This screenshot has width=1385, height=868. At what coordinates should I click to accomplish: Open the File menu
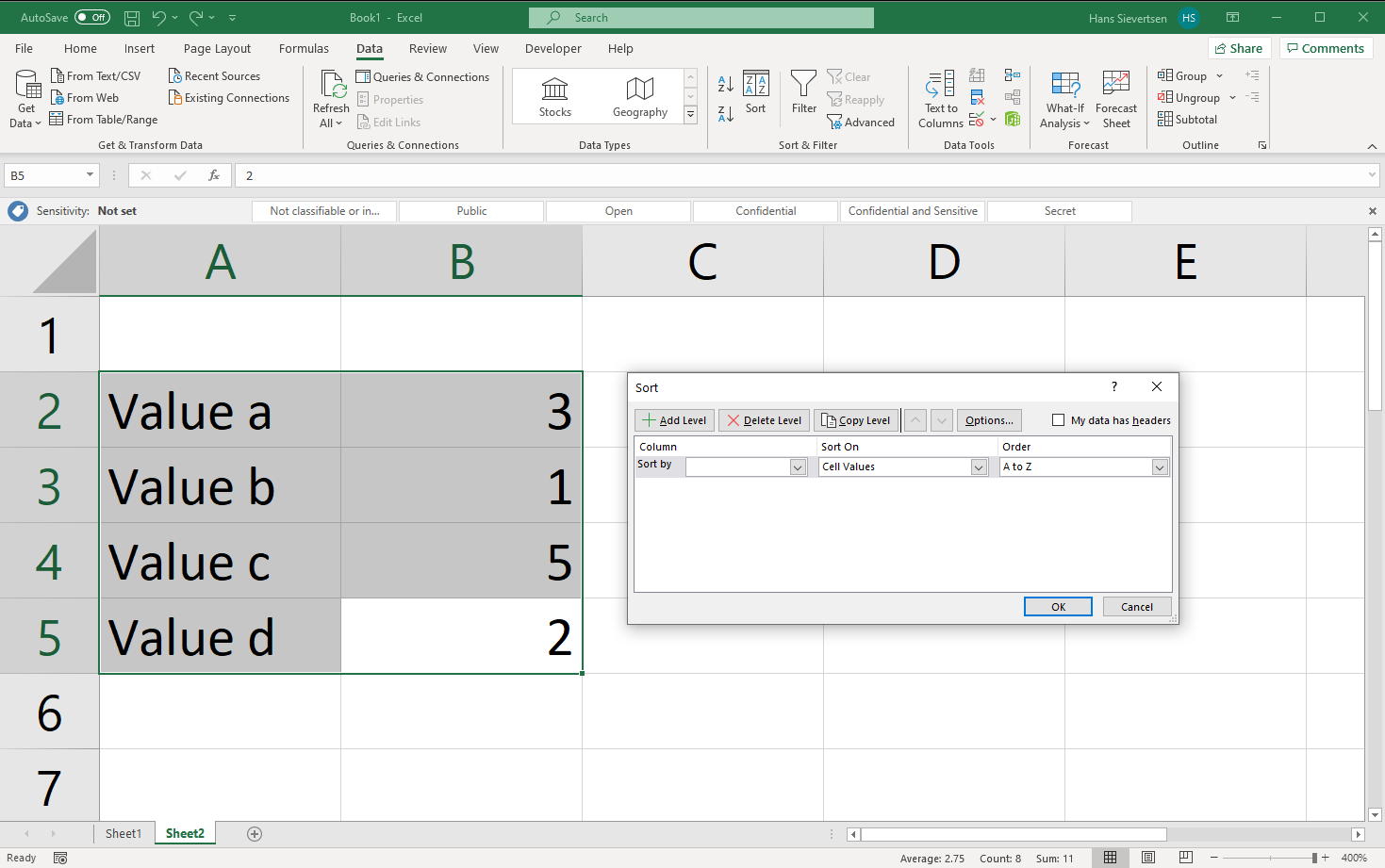tap(25, 48)
